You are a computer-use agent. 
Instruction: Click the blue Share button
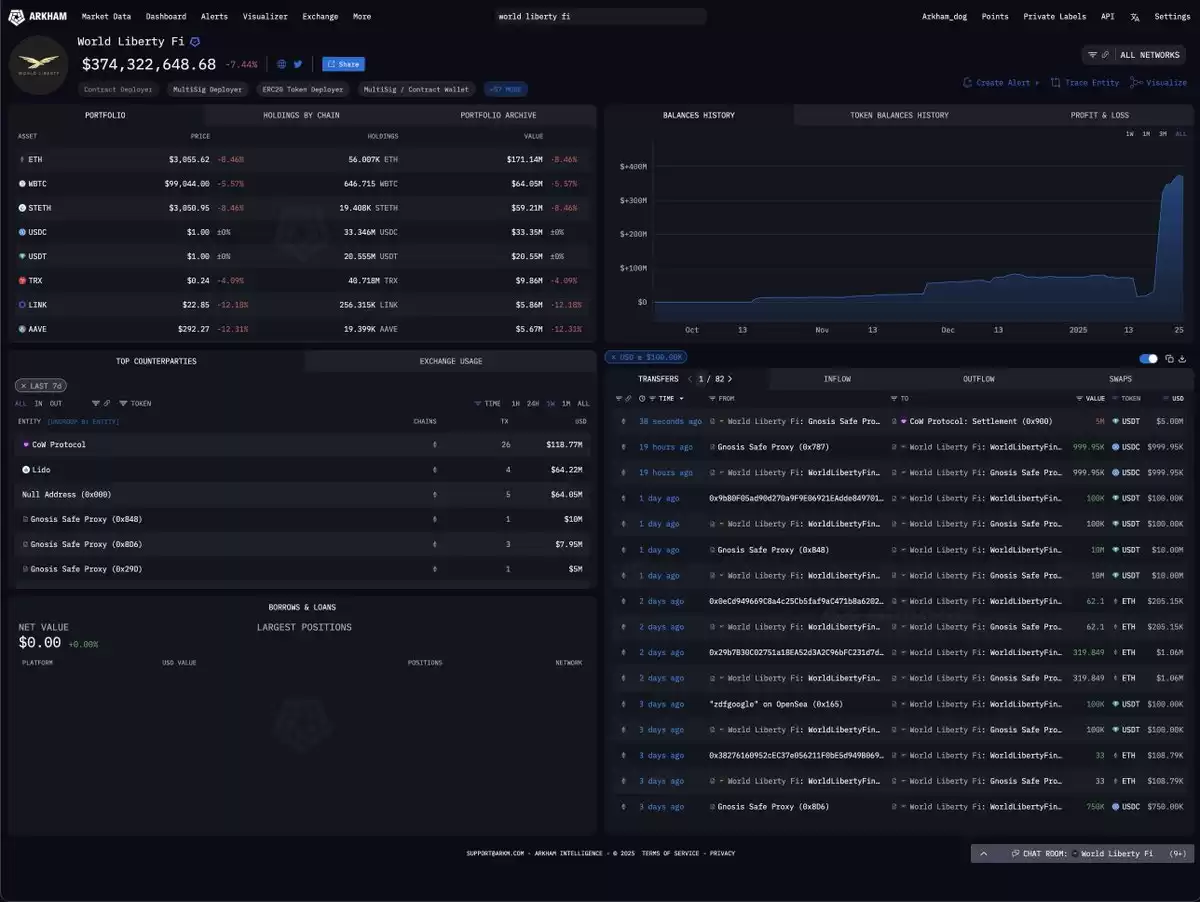(x=343, y=64)
